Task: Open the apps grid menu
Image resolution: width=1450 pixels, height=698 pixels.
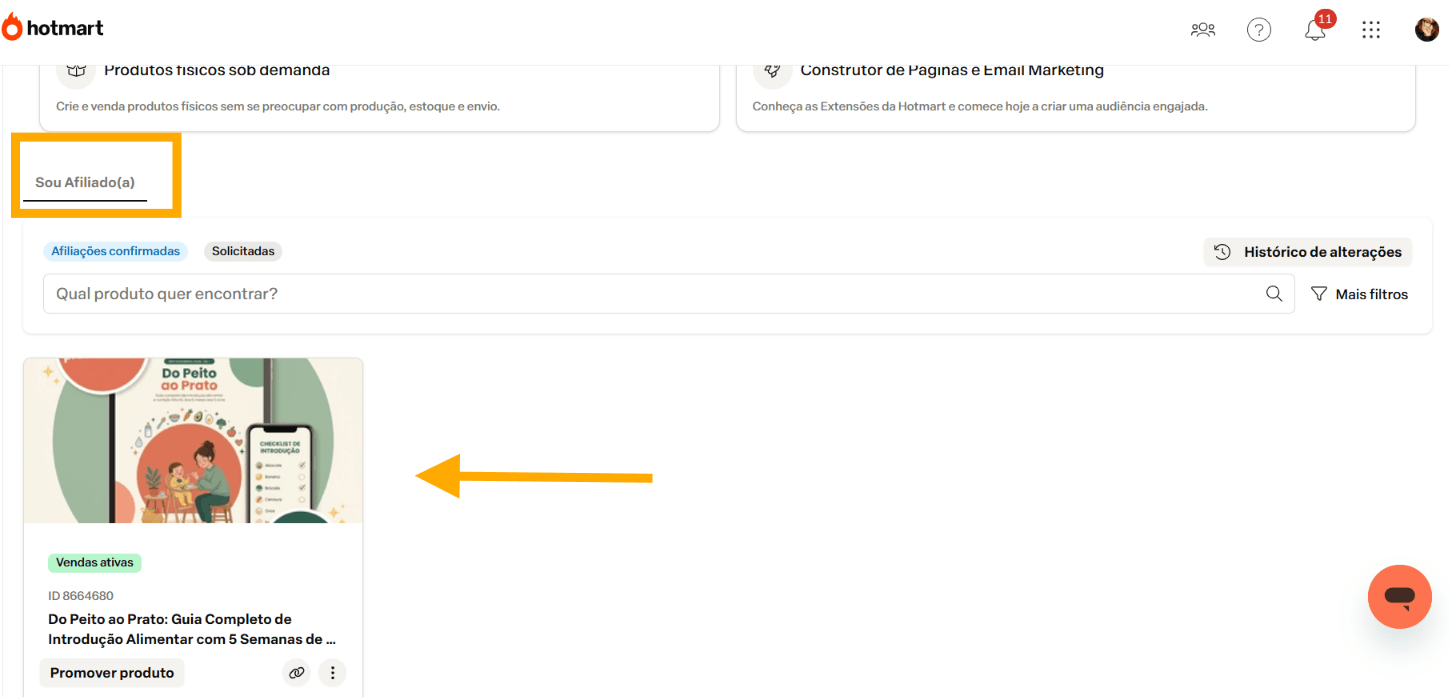Action: point(1371,29)
